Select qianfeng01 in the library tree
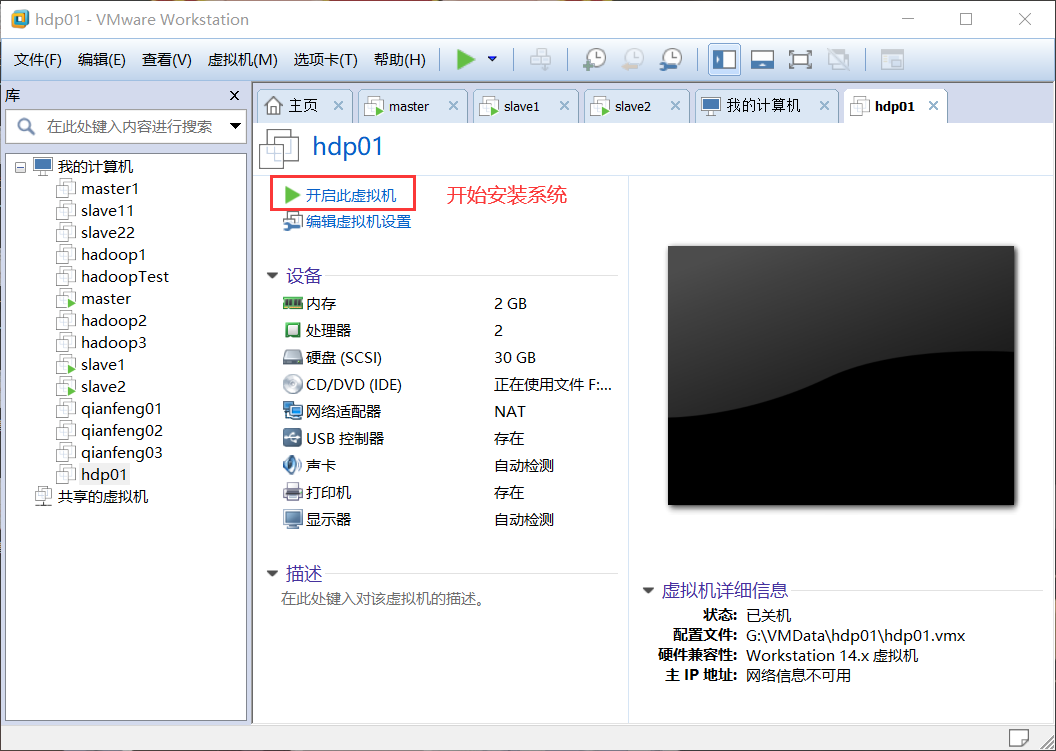 coord(121,409)
